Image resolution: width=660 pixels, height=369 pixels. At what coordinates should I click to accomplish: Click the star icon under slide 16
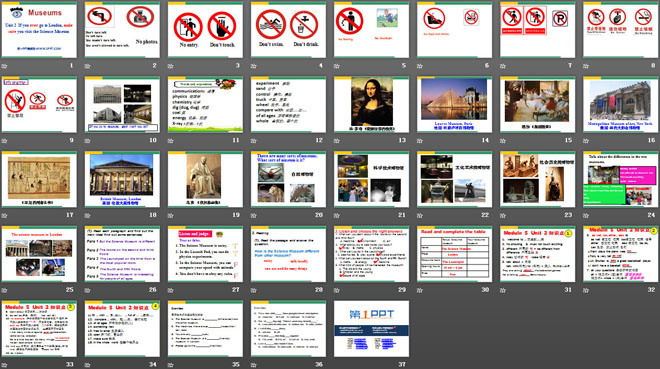pyautogui.click(x=586, y=141)
